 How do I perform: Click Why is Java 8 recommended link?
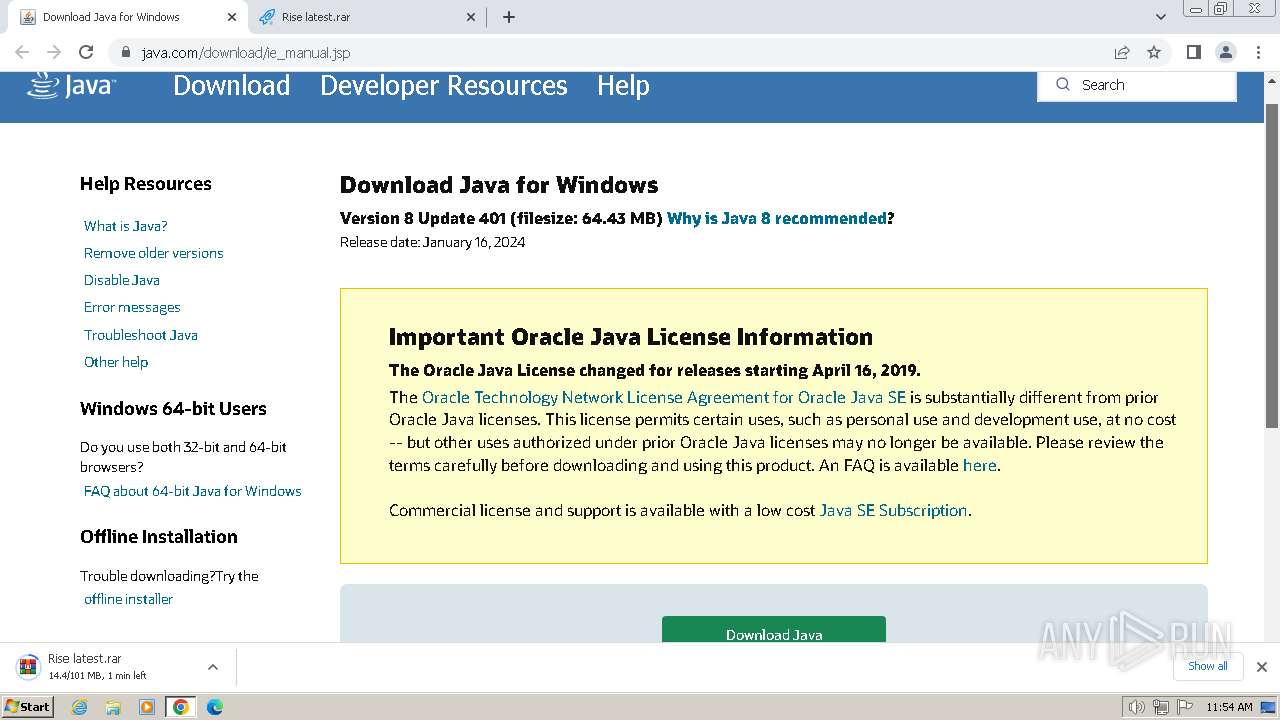[x=777, y=218]
